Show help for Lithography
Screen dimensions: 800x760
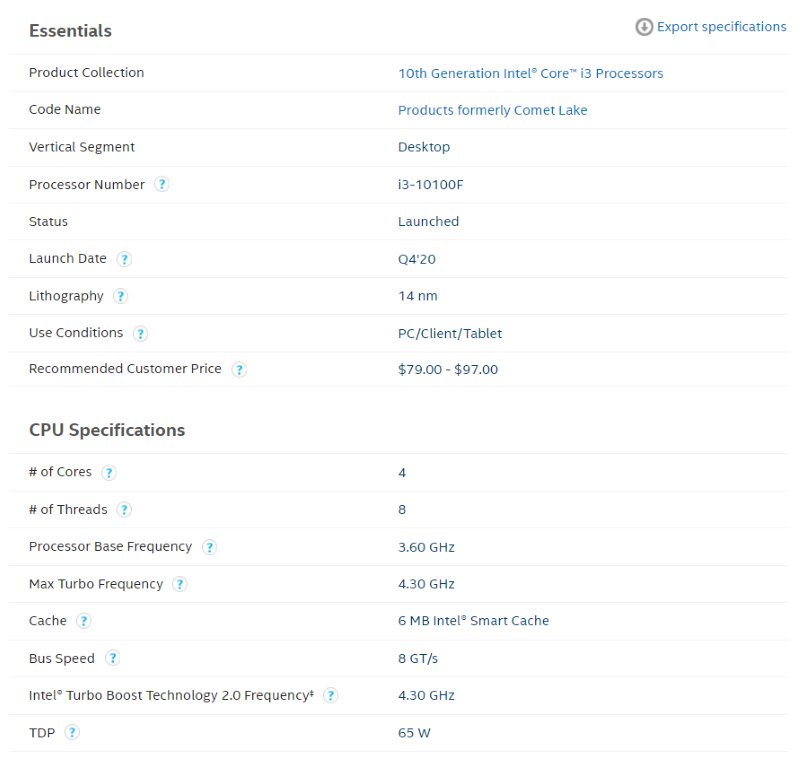point(120,296)
